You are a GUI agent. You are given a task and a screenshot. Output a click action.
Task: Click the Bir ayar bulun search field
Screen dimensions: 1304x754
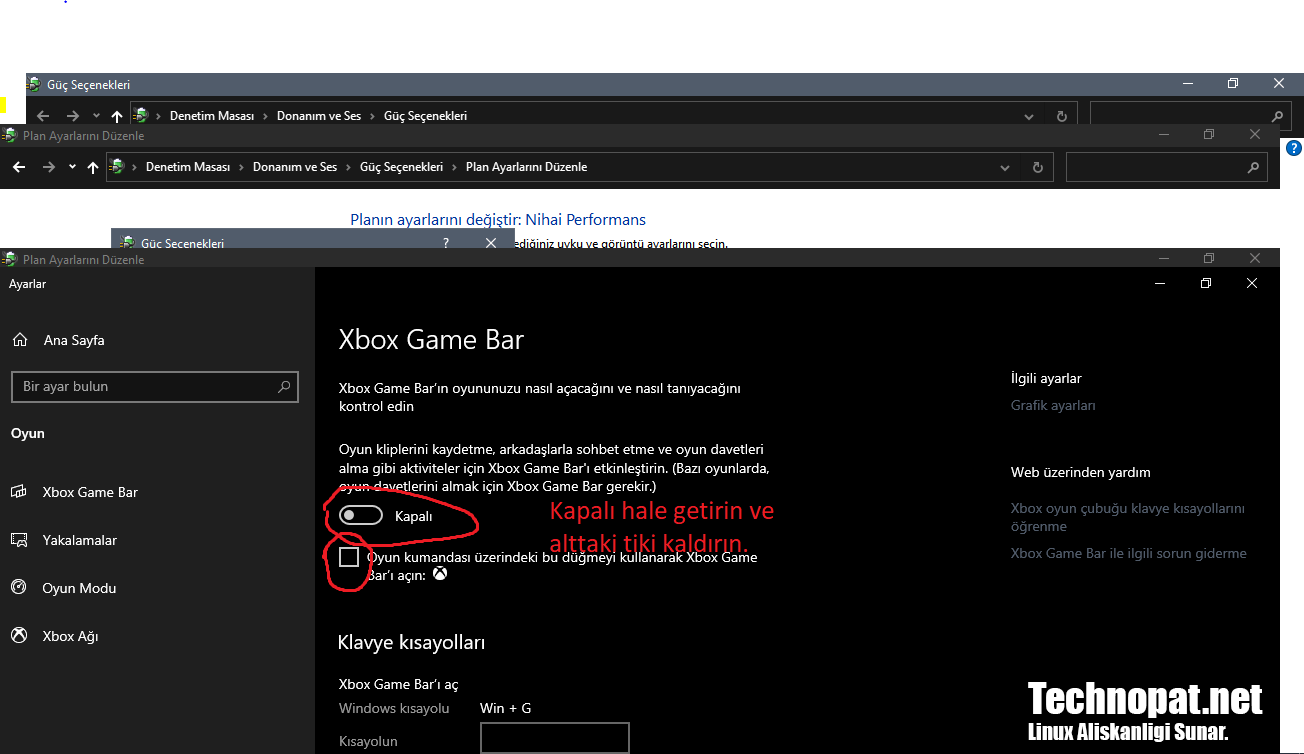pyautogui.click(x=155, y=386)
